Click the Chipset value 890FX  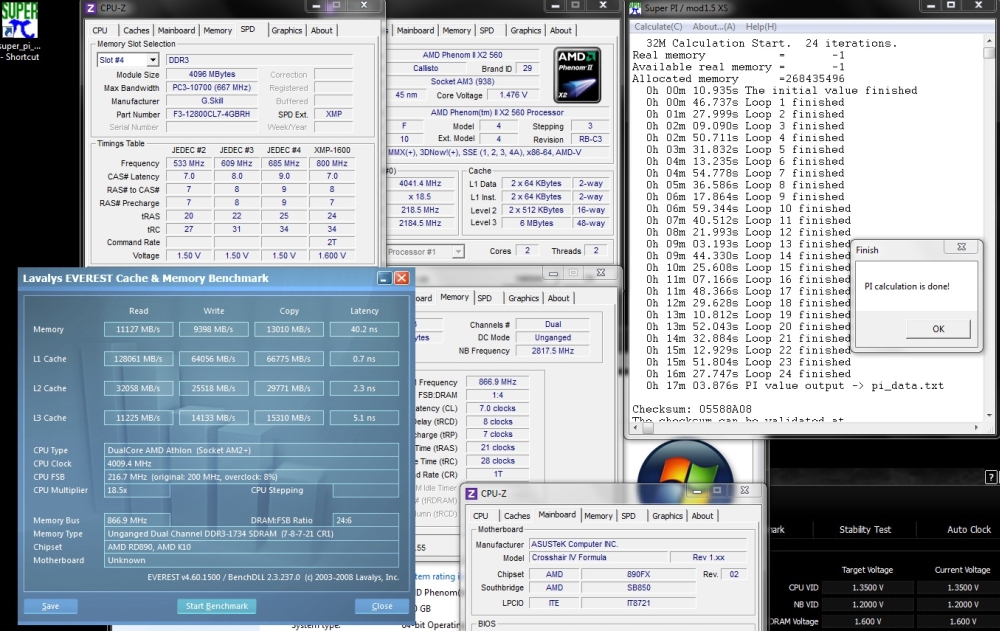tap(638, 574)
